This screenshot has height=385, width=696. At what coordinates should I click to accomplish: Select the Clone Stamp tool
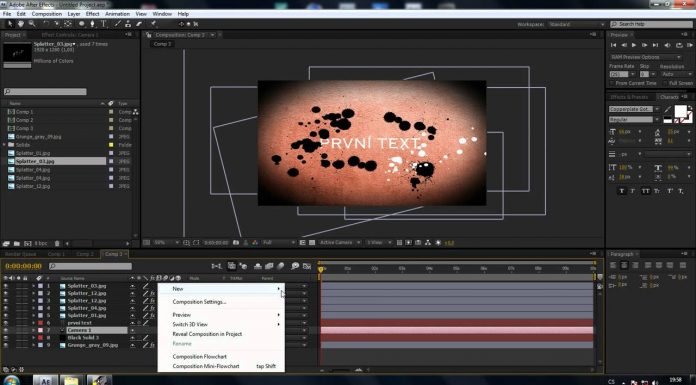(128, 24)
